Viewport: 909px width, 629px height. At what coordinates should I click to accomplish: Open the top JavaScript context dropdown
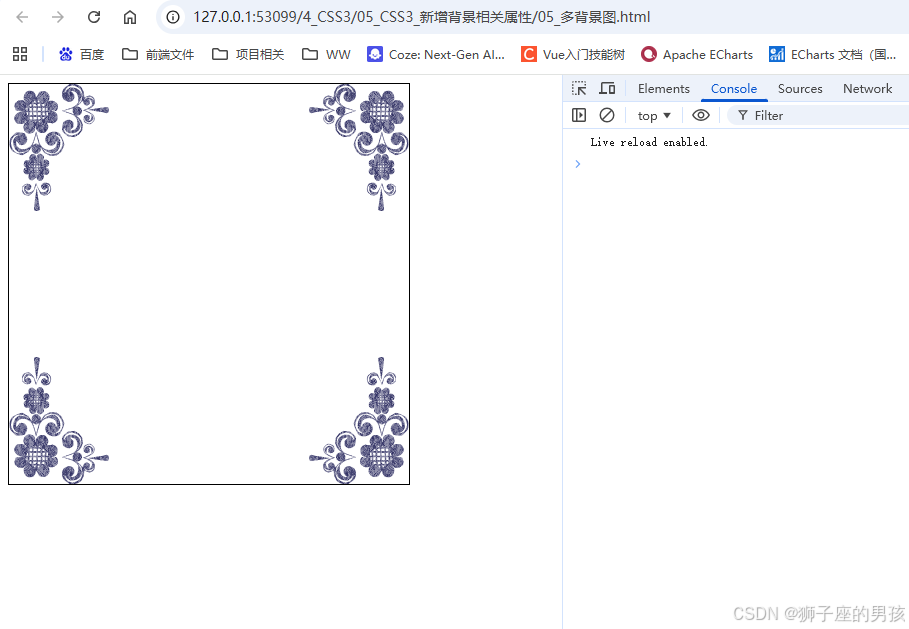pos(654,116)
